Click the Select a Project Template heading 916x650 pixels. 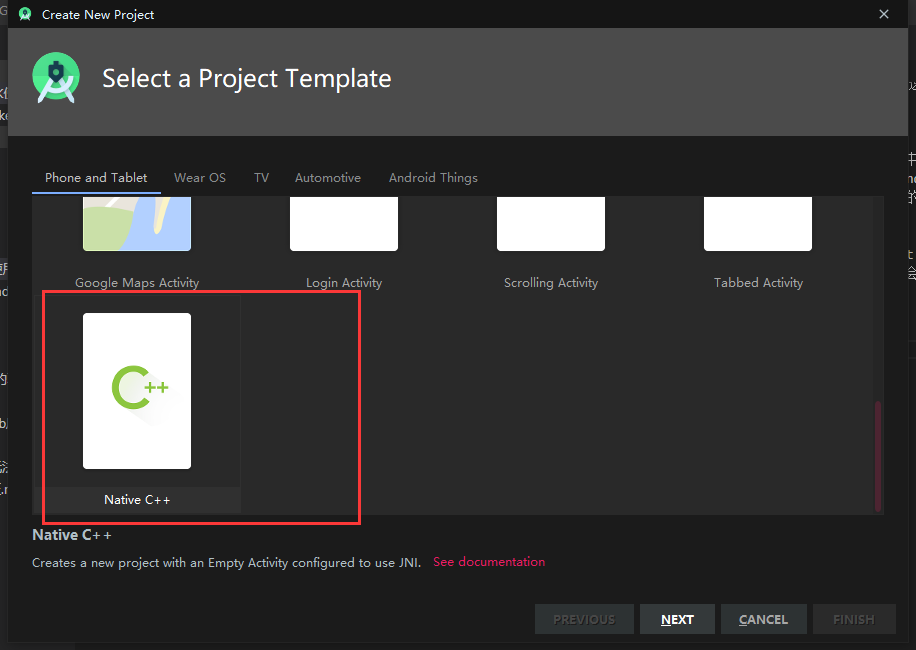click(x=247, y=78)
